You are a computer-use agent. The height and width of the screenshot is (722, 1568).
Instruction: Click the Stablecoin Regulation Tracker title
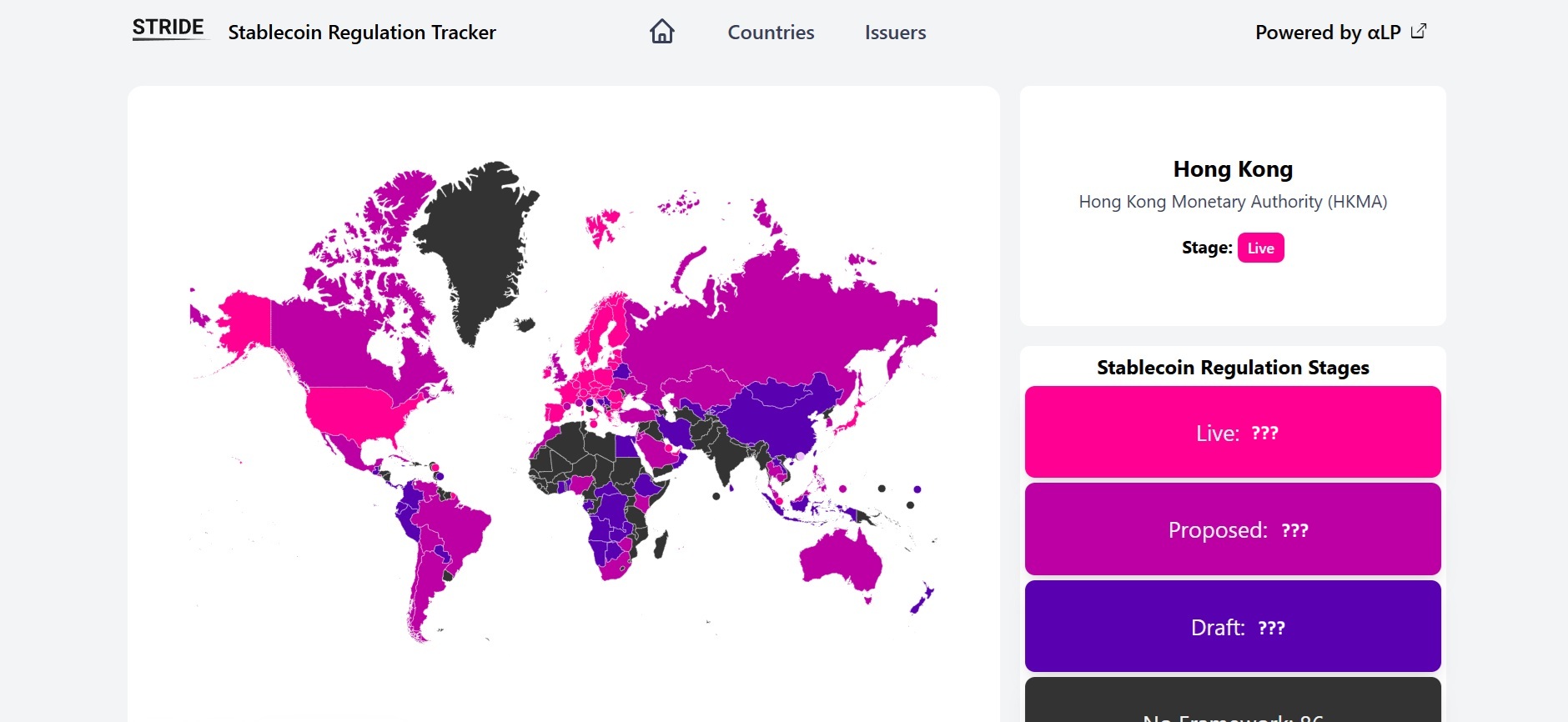click(x=362, y=33)
